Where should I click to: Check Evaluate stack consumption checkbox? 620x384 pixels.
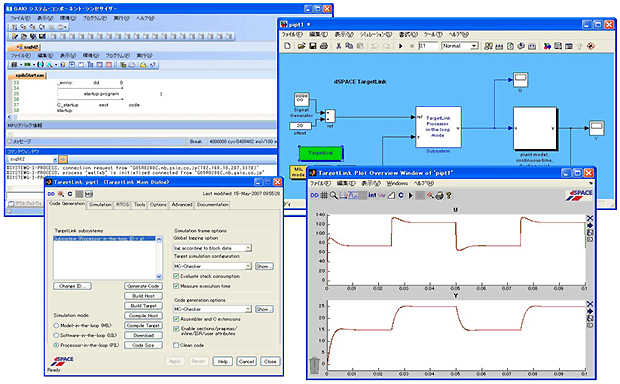point(176,276)
